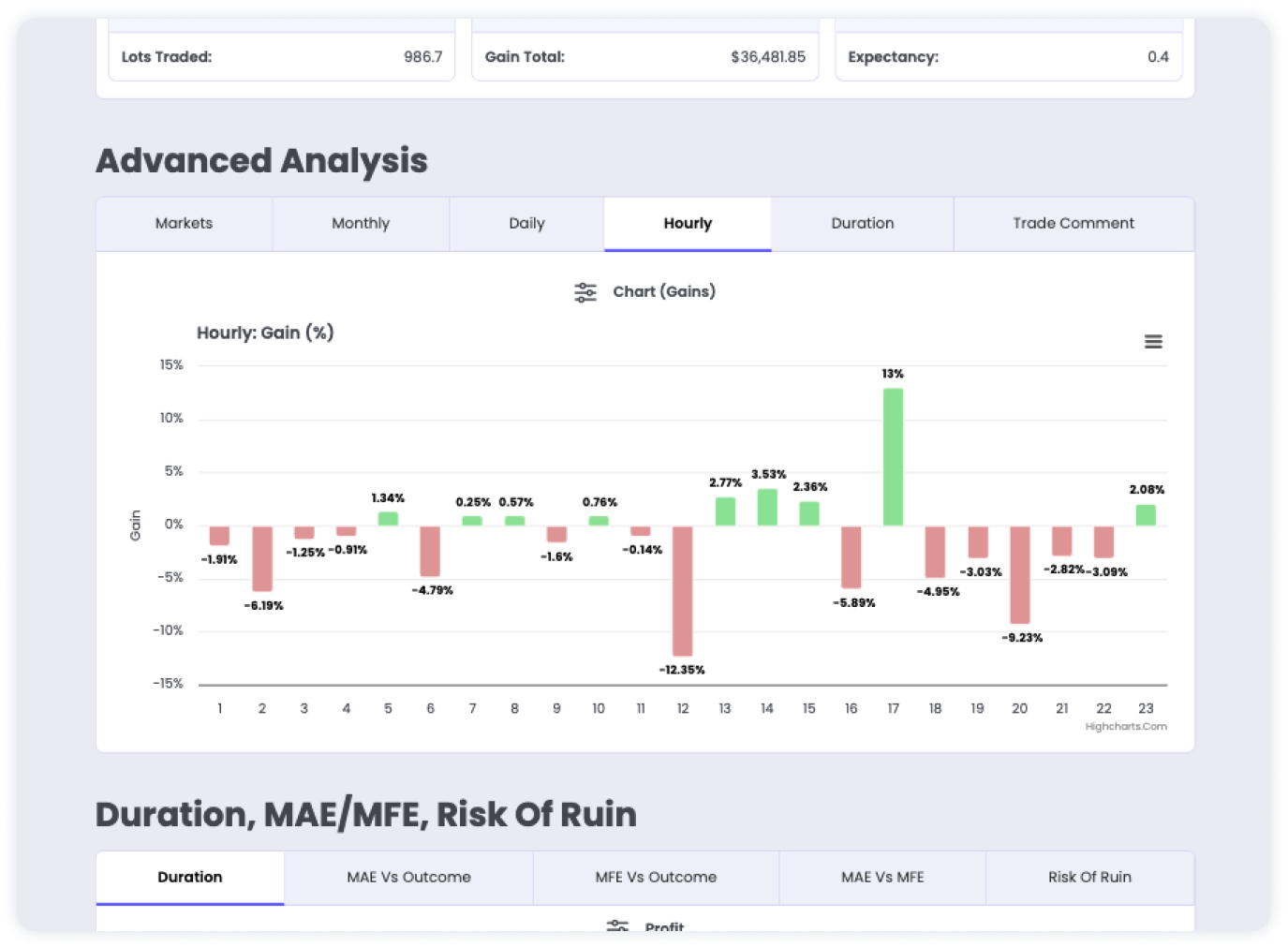This screenshot has width=1288, height=947.
Task: Click the filter icon next to Profit
Action: 617,925
